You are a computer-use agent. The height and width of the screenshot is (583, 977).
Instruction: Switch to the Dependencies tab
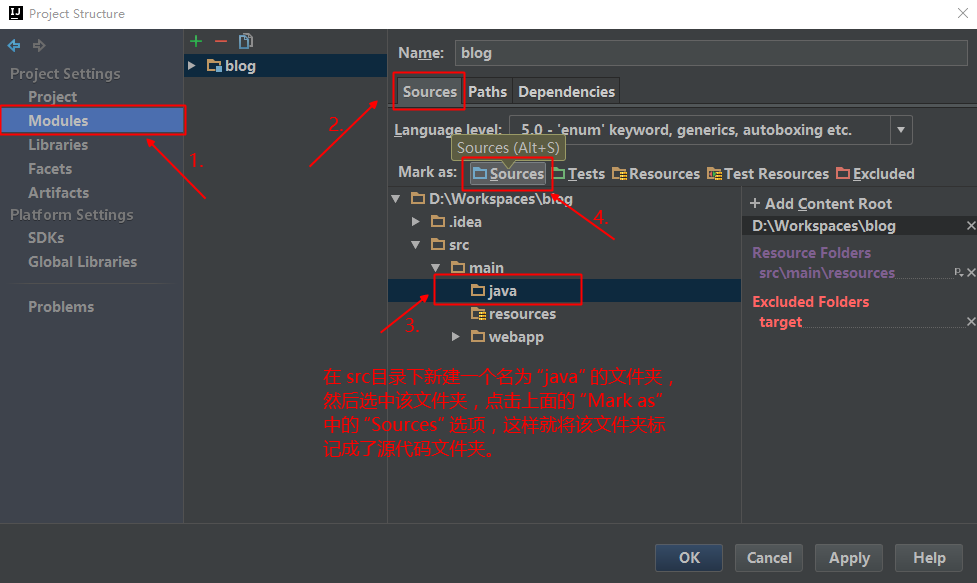point(566,92)
